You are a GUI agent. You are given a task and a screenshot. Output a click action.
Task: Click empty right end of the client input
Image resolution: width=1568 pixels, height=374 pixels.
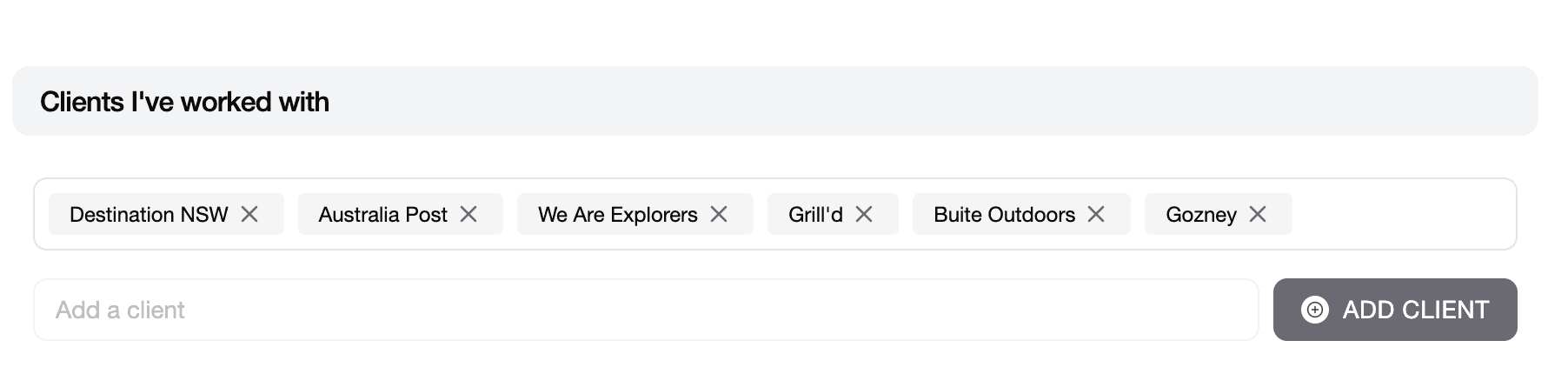pos(1199,310)
